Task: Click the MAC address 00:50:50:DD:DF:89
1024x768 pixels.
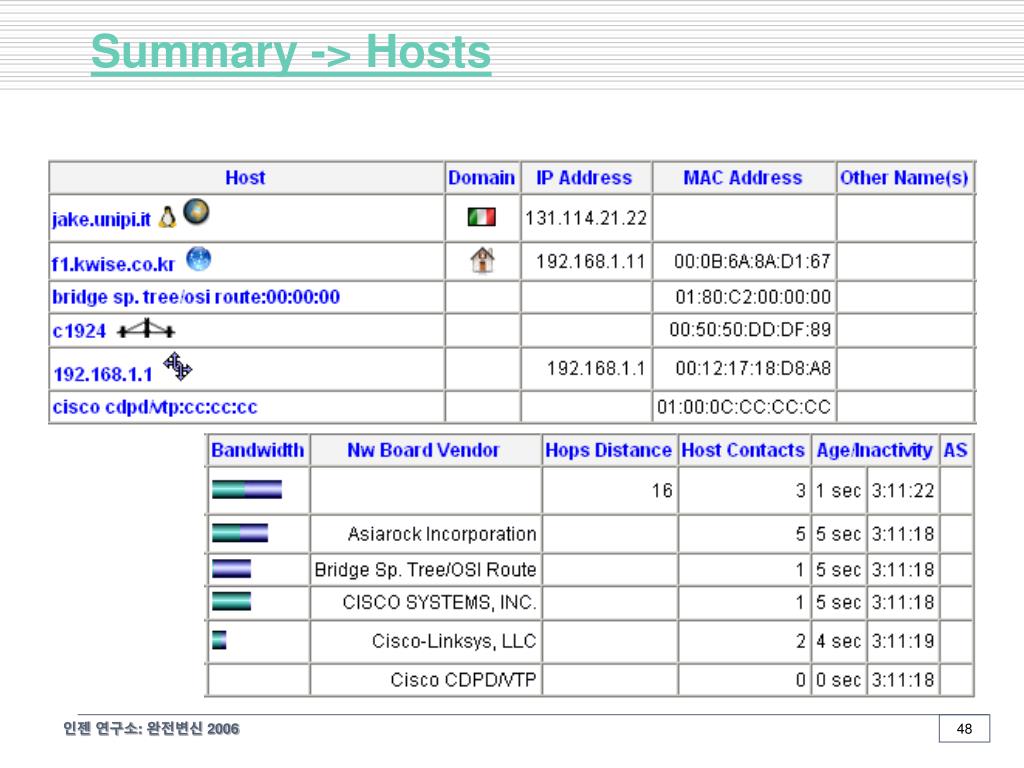Action: click(x=750, y=329)
